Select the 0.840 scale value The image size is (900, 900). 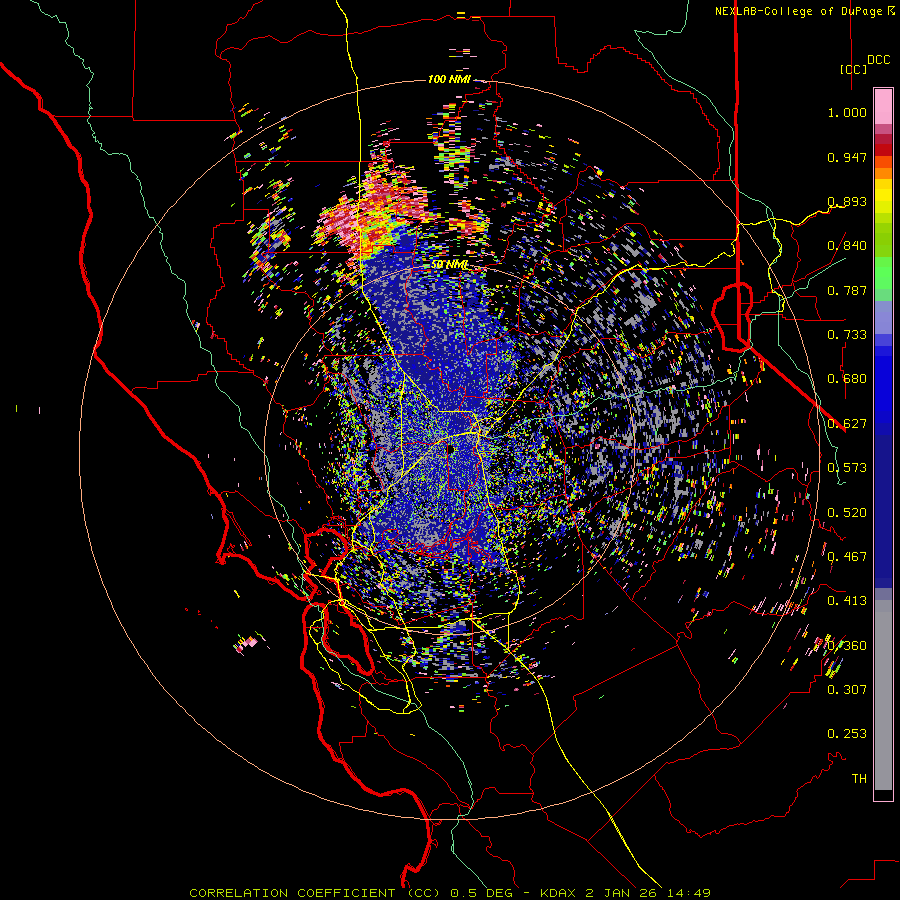click(x=847, y=246)
